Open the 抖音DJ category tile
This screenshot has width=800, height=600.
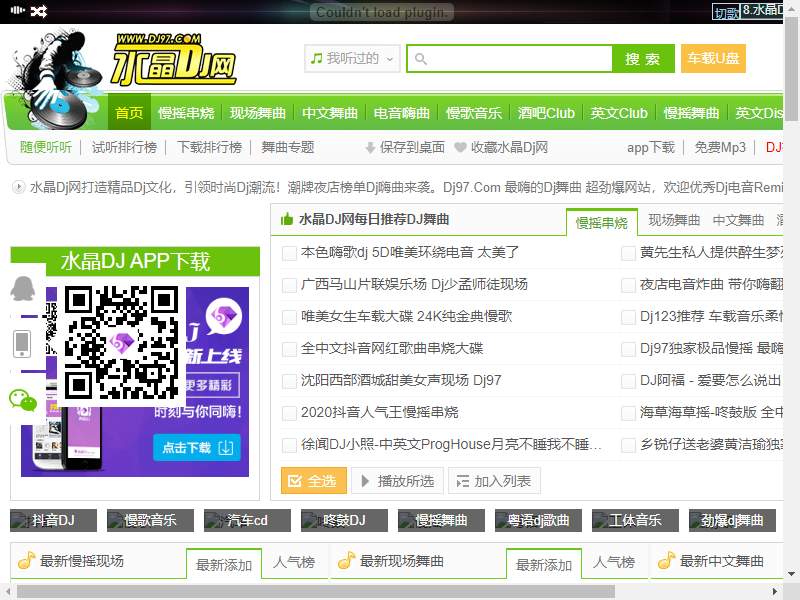pyautogui.click(x=54, y=520)
